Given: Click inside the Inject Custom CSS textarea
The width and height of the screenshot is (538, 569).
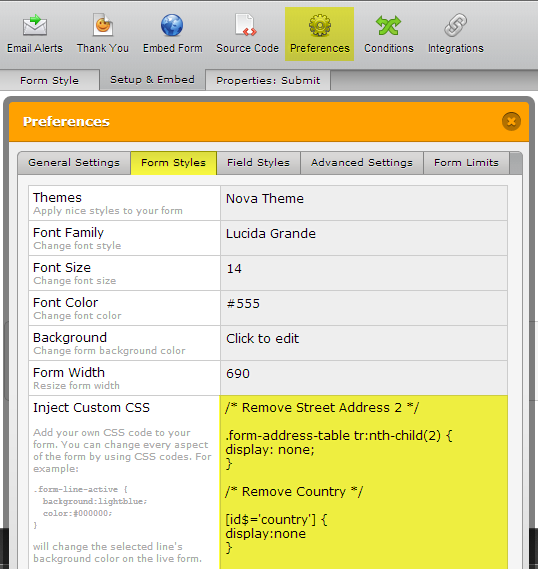Looking at the screenshot, I should click(364, 482).
